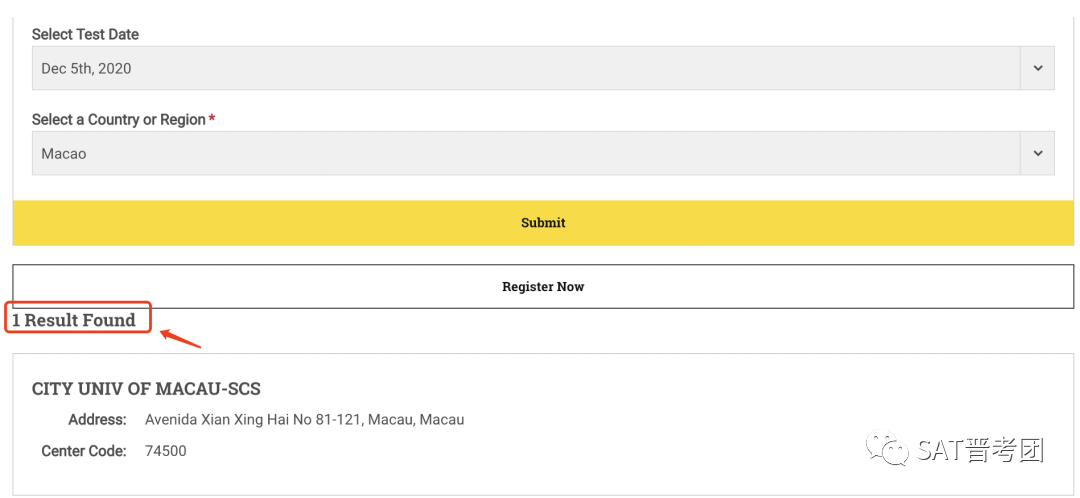The height and width of the screenshot is (498, 1080).
Task: Select the CITY UNIV OF MACAU-SCS title
Action: coord(146,389)
